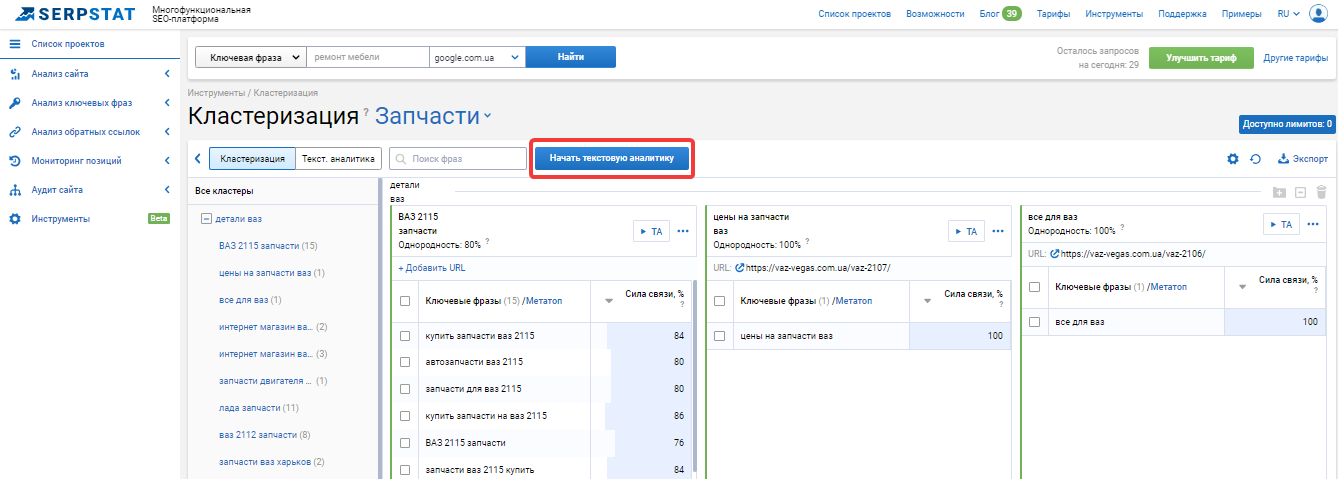Tick checkbox for автозапчасти ваз 2115

[x=405, y=362]
